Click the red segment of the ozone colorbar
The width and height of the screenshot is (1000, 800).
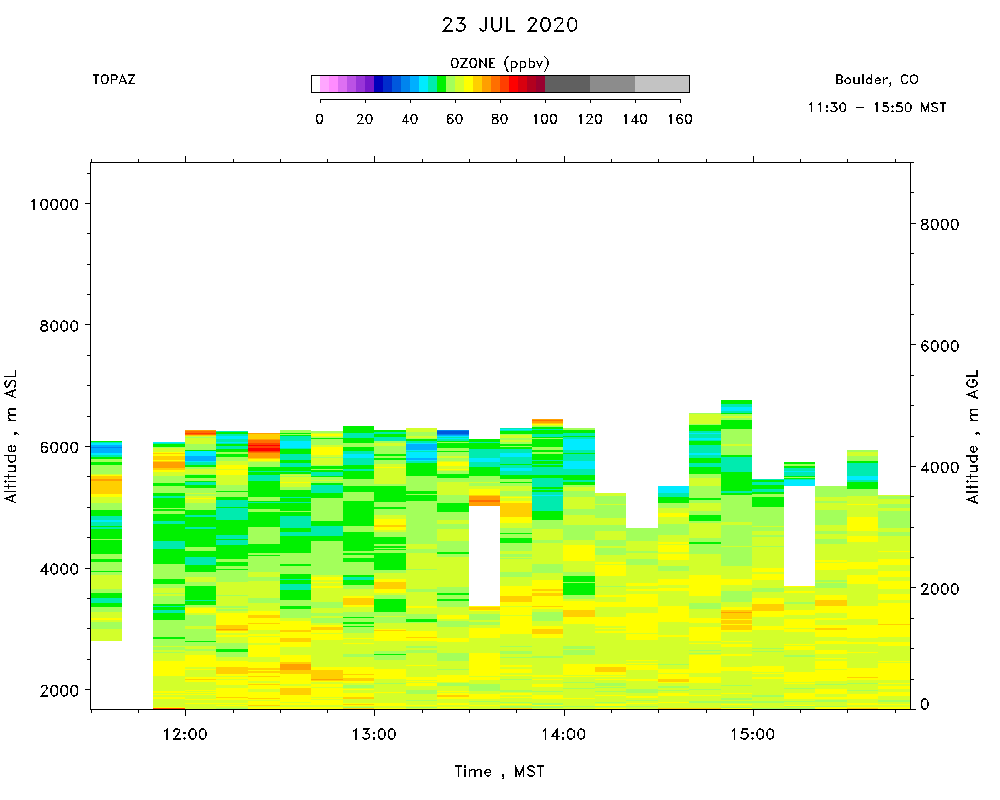(x=513, y=84)
